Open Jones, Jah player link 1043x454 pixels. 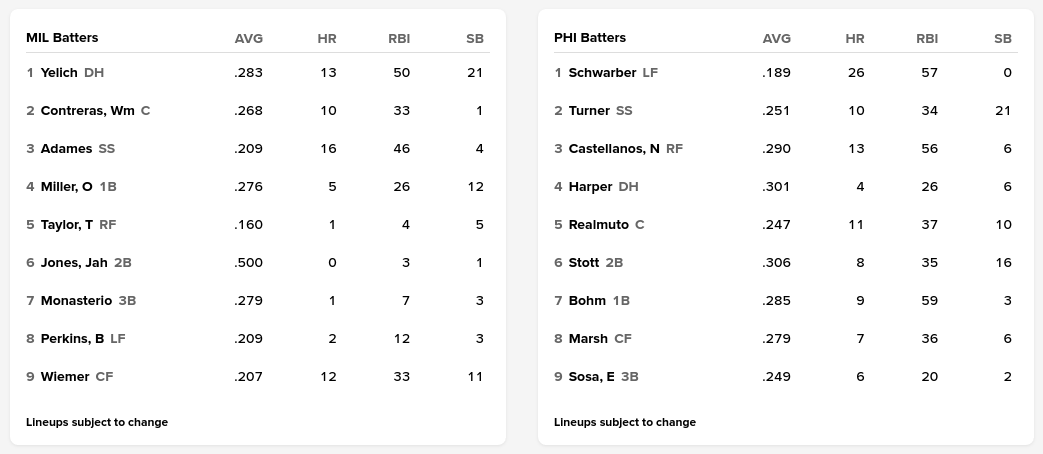74,263
